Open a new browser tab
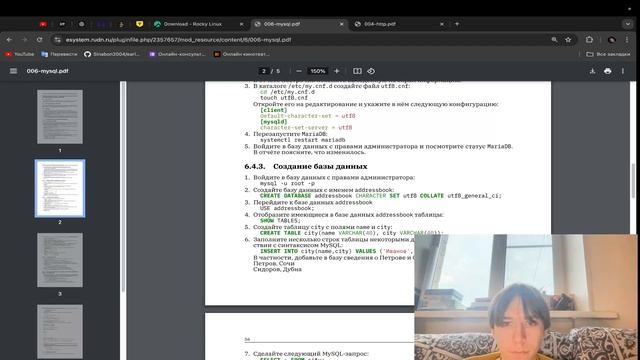The height and width of the screenshot is (360, 640). 457,24
